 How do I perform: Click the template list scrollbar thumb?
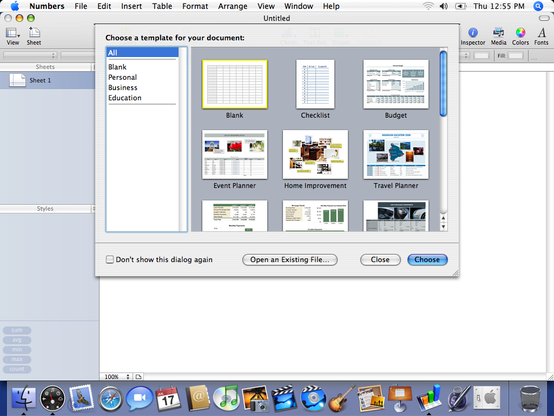(x=443, y=83)
